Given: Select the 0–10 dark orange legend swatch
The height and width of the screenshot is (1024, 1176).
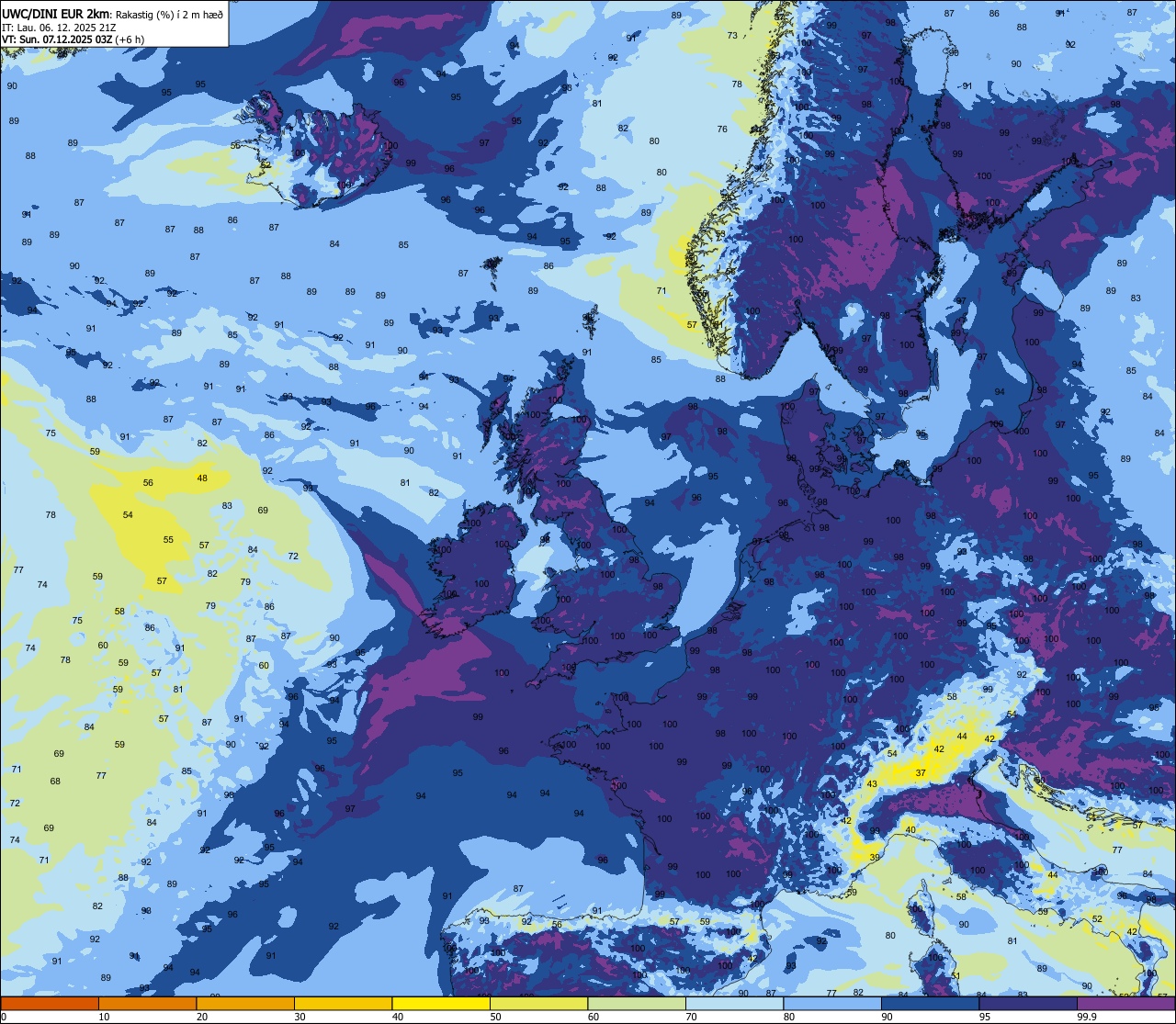Looking at the screenshot, I should [50, 1003].
